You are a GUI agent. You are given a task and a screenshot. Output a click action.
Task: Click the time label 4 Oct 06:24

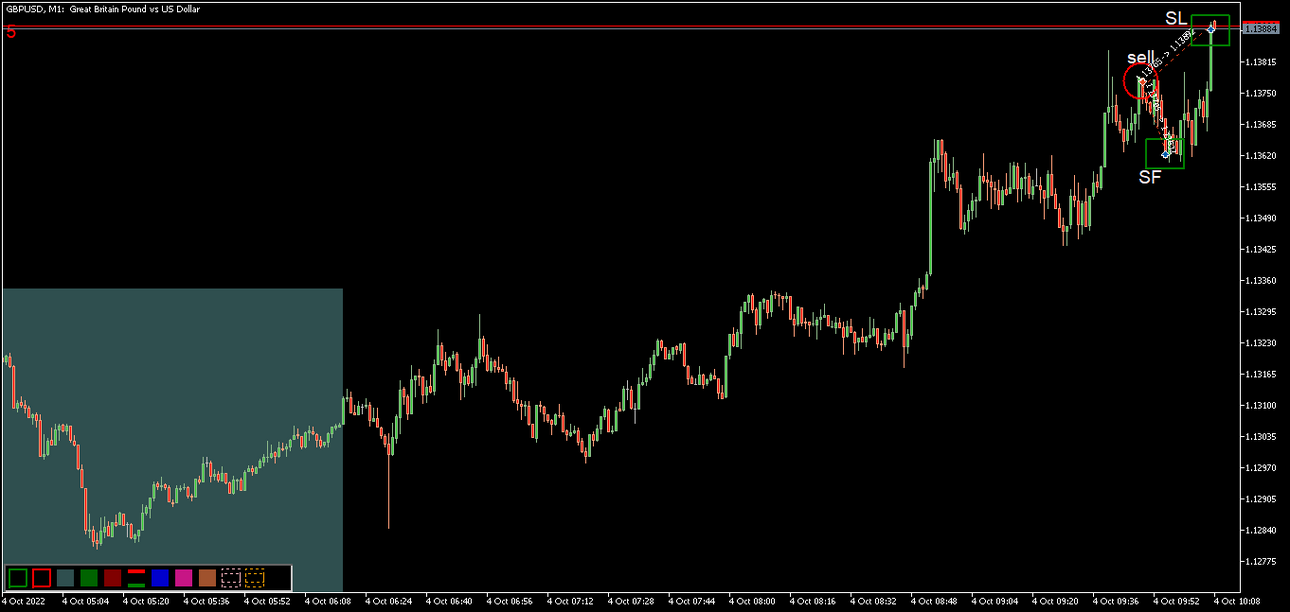(x=389, y=602)
